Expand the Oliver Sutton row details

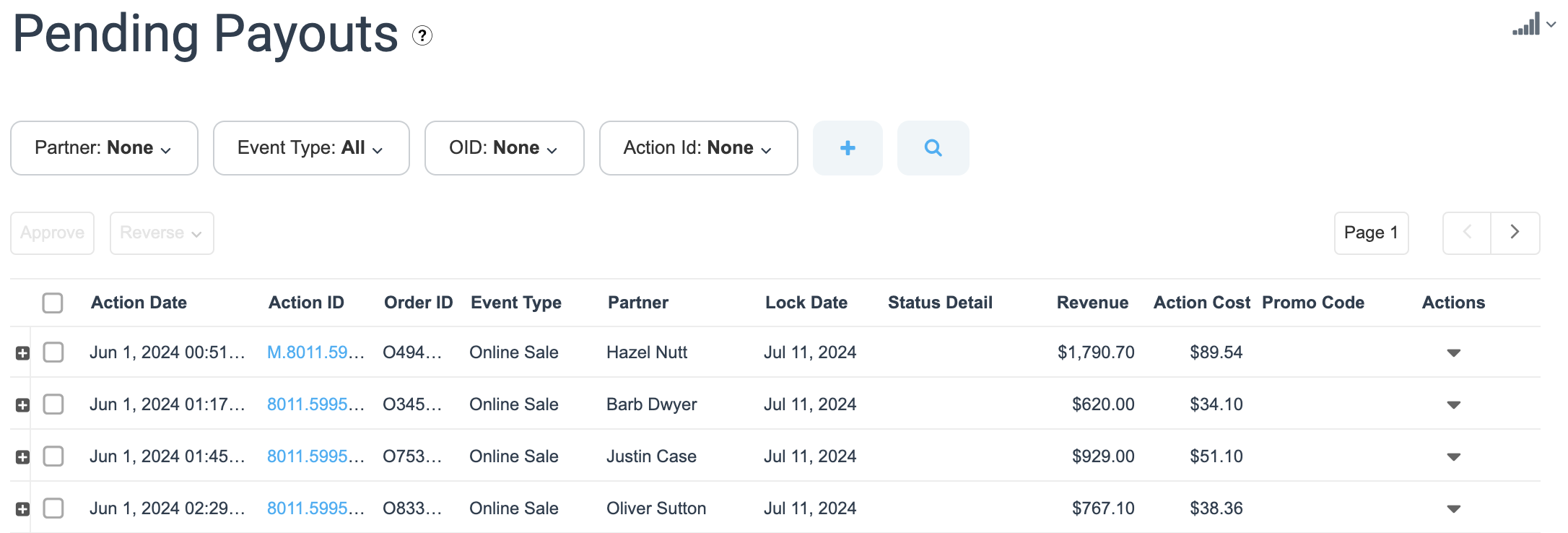click(x=23, y=509)
